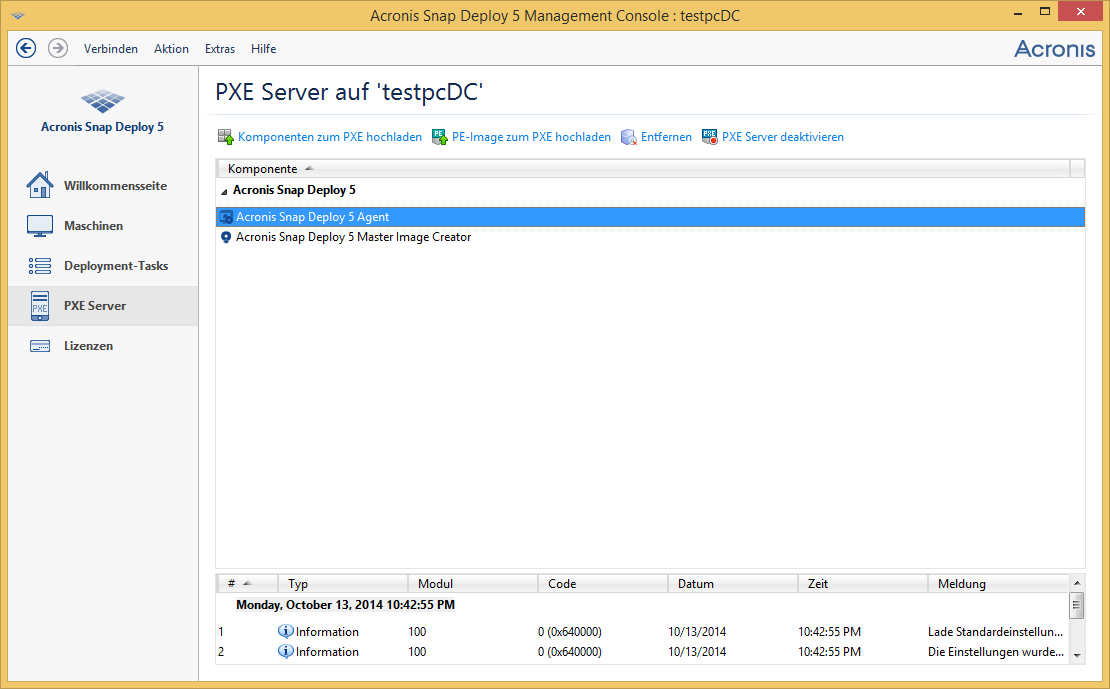Screen dimensions: 1110x689
Task: Select Acronis Snap Deploy 5 Agent row
Action: (x=650, y=217)
